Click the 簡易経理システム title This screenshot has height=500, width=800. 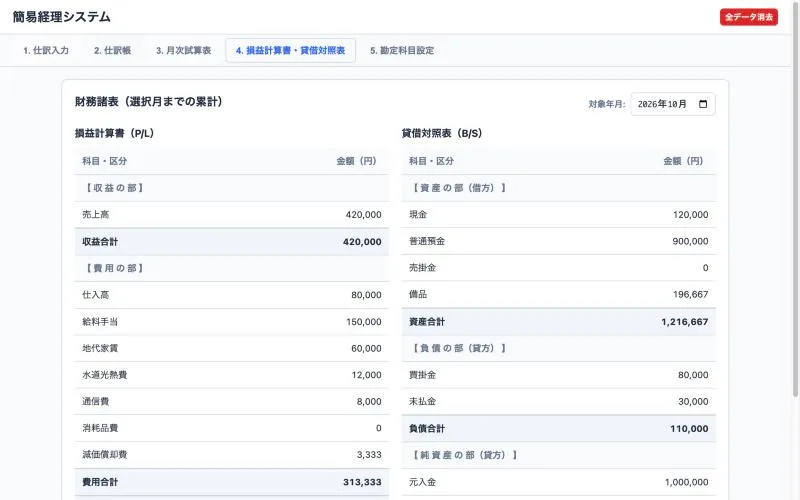tap(61, 17)
